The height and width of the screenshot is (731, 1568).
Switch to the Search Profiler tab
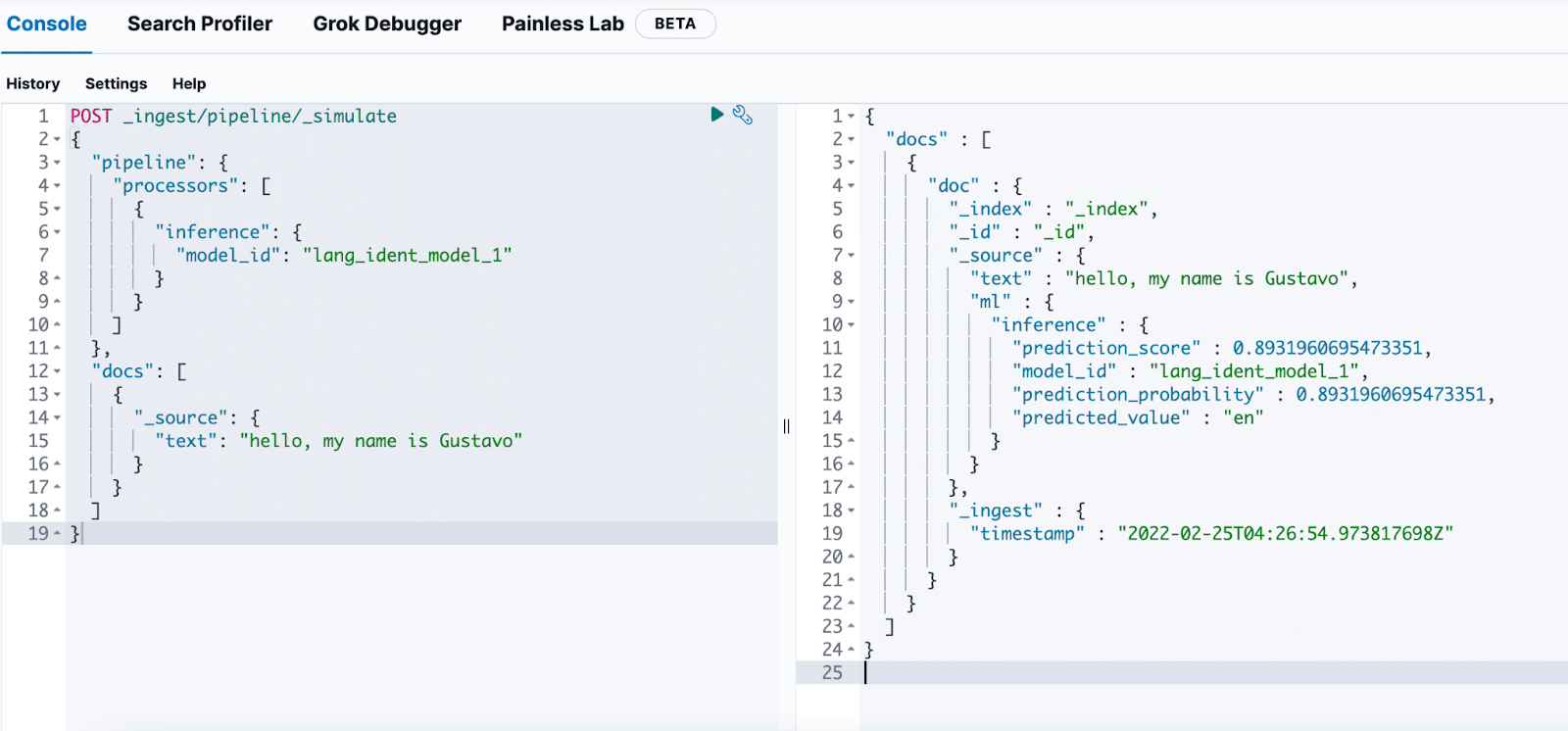(x=200, y=24)
